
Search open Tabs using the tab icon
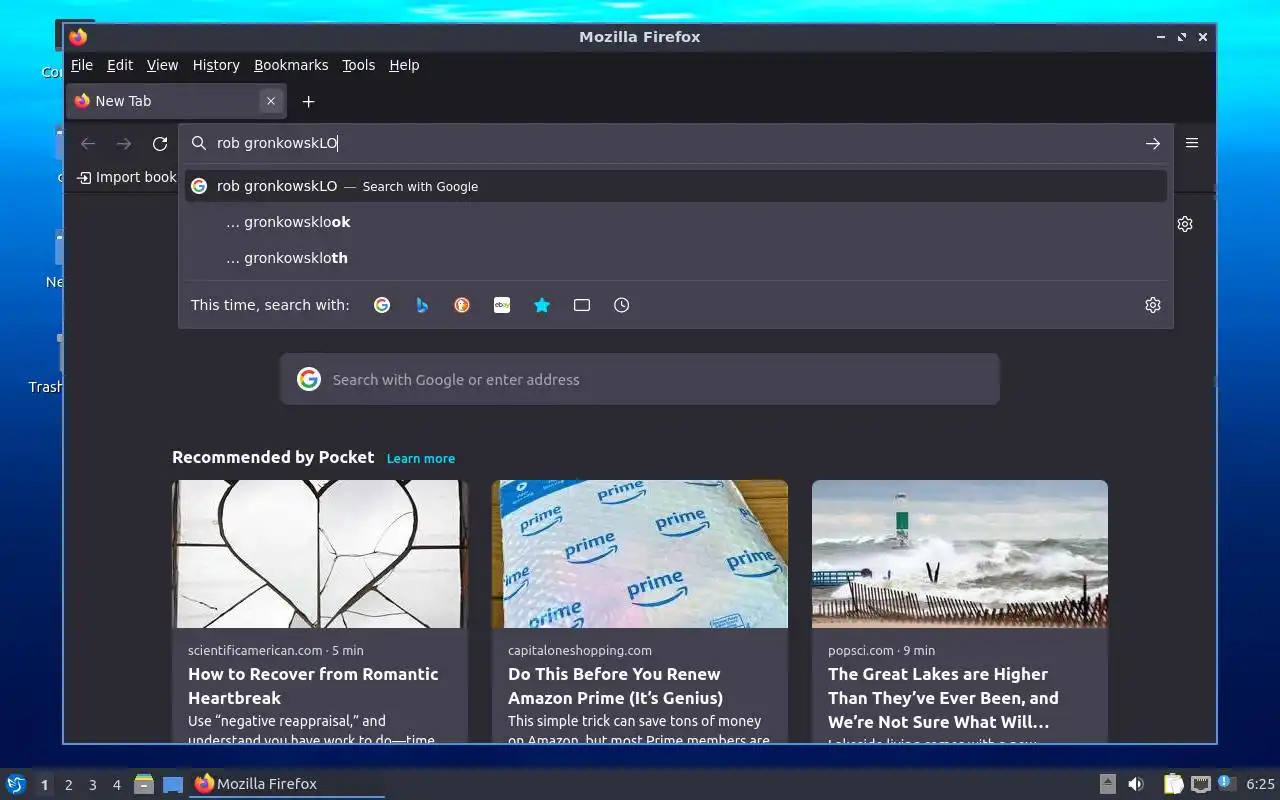[582, 305]
